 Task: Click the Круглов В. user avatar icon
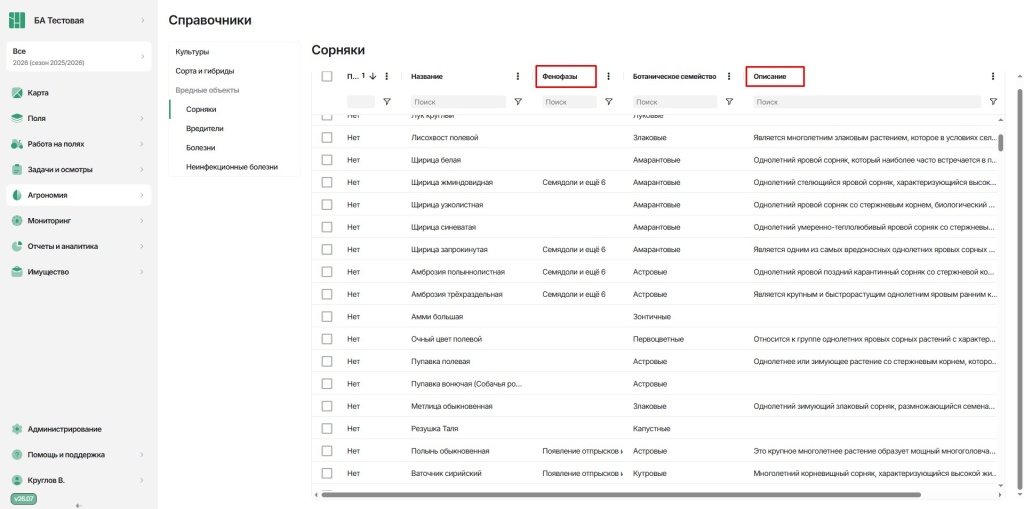18,480
